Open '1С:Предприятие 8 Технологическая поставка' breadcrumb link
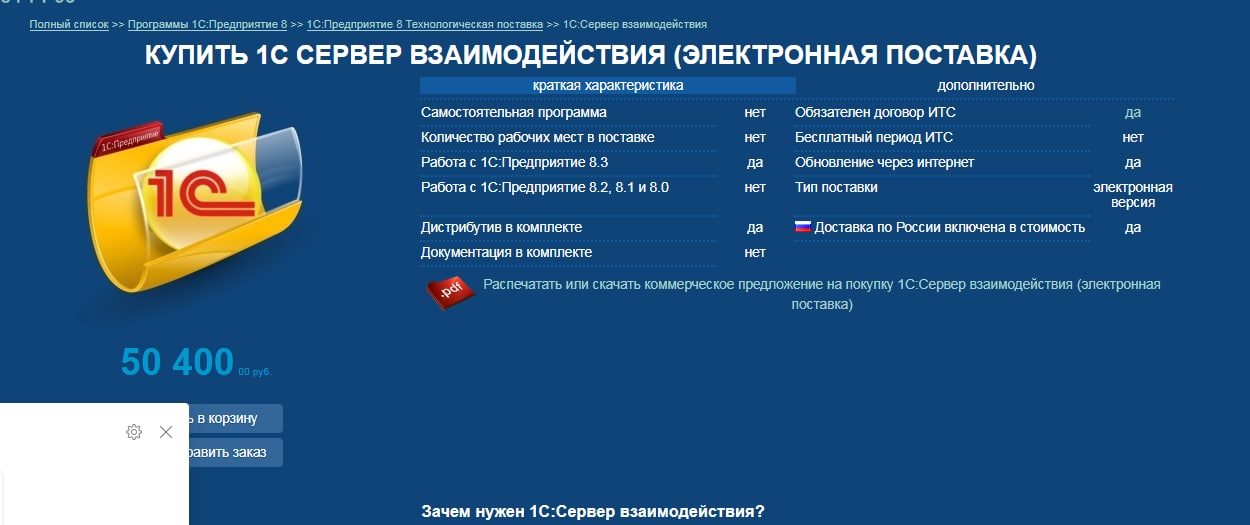1250x525 pixels. click(425, 23)
